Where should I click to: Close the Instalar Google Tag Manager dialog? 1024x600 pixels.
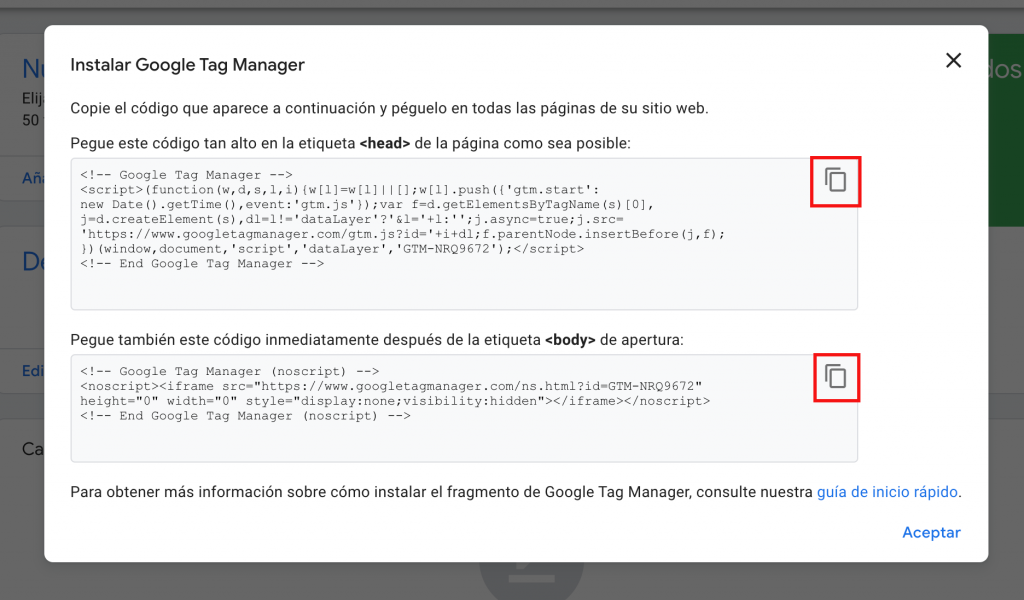pos(953,61)
